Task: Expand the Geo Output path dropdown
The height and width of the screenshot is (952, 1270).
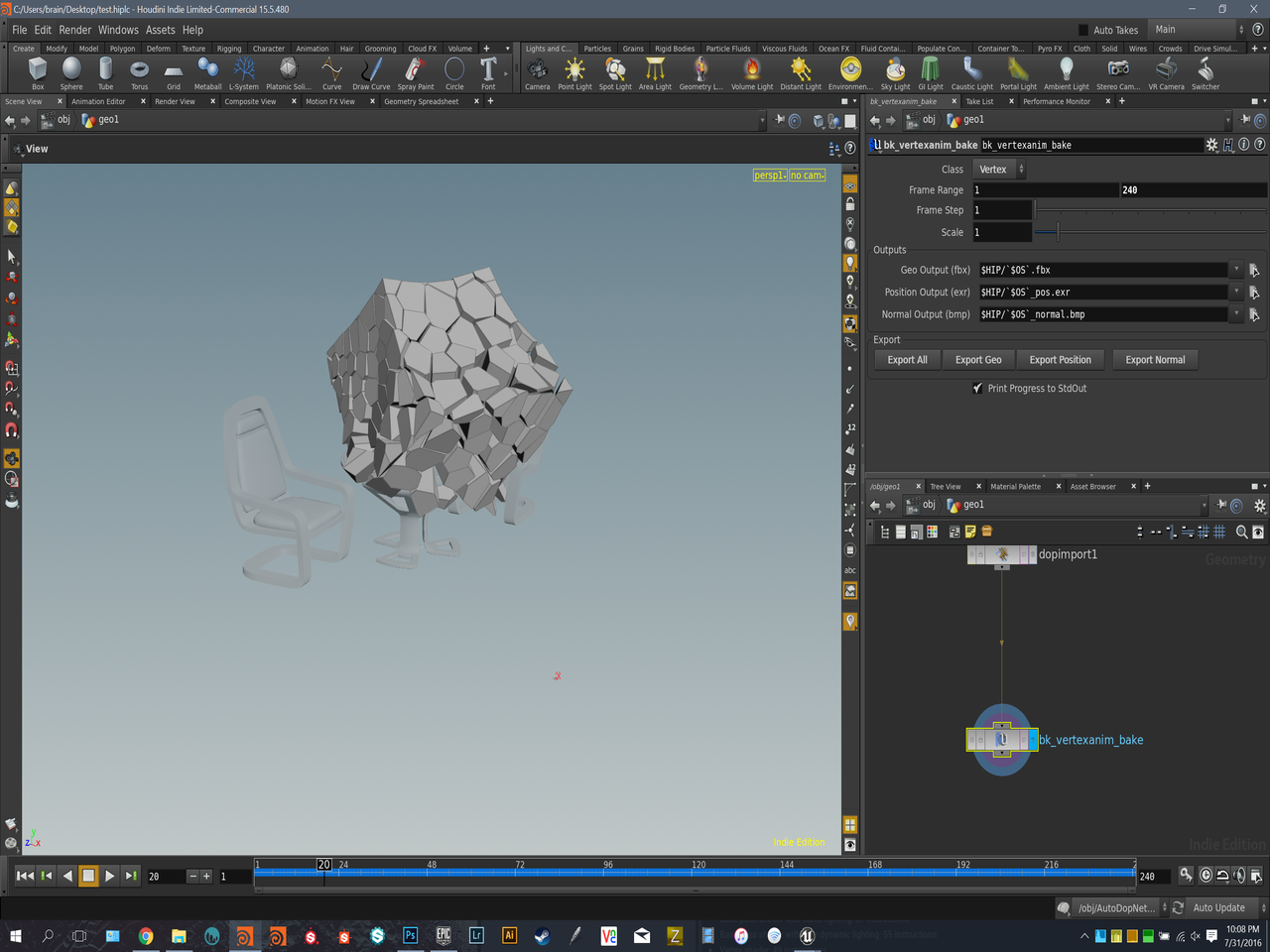Action: [1235, 270]
